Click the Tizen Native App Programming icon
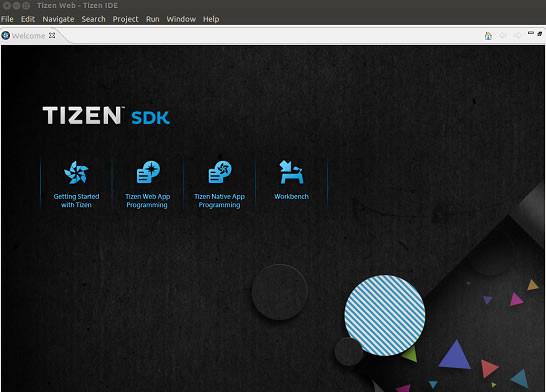Viewport: 546px width, 392px height. pyautogui.click(x=220, y=172)
